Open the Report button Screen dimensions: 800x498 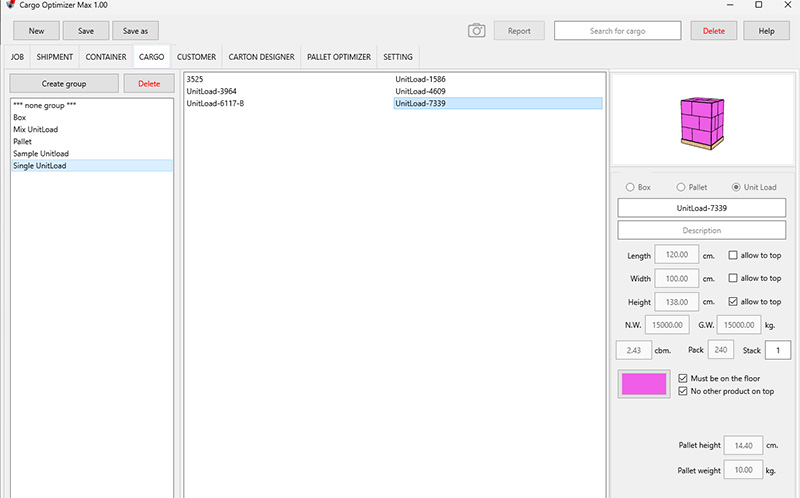click(519, 31)
